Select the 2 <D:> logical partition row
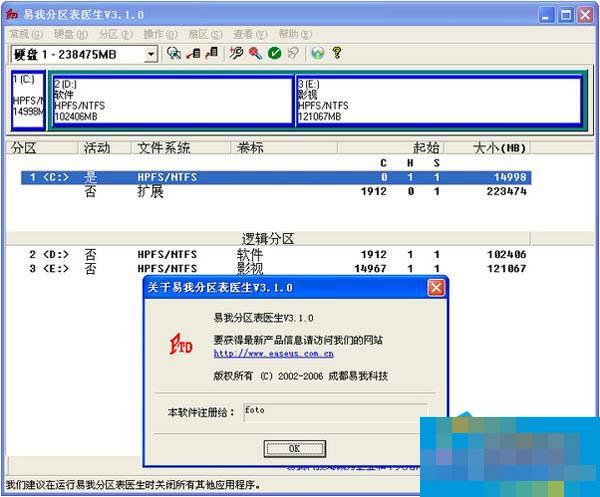 coord(276,254)
